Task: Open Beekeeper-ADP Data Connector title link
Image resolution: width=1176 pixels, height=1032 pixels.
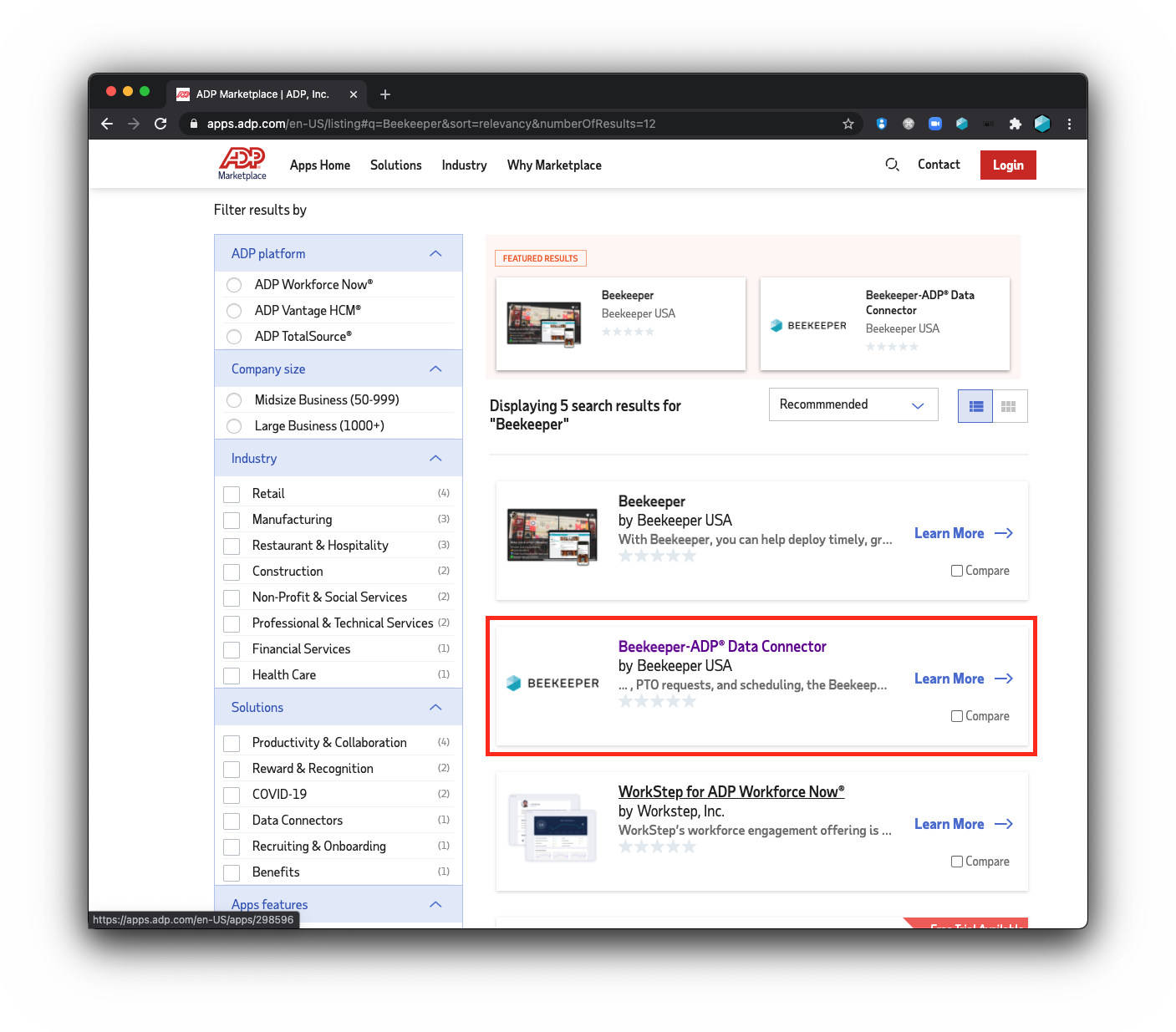Action: (722, 646)
